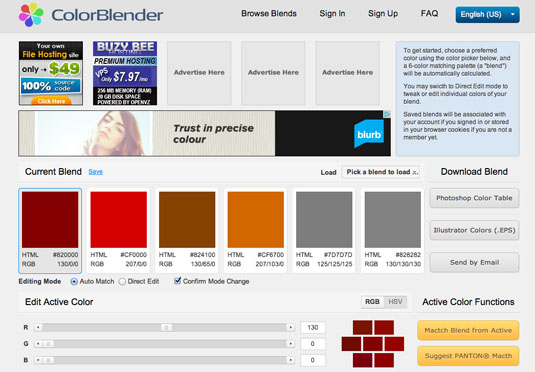
Task: Click the ColorBlender flower logo
Action: [31, 15]
